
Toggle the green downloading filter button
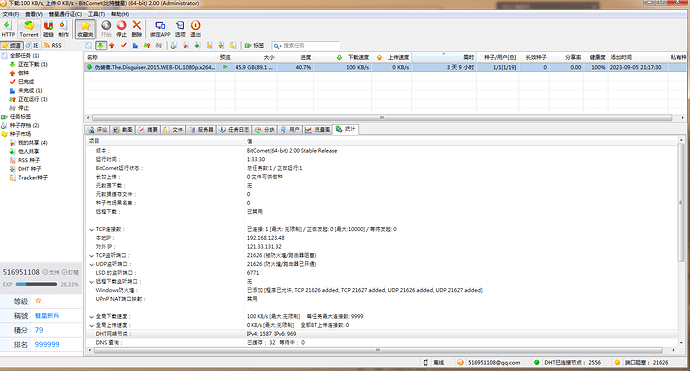coord(101,45)
